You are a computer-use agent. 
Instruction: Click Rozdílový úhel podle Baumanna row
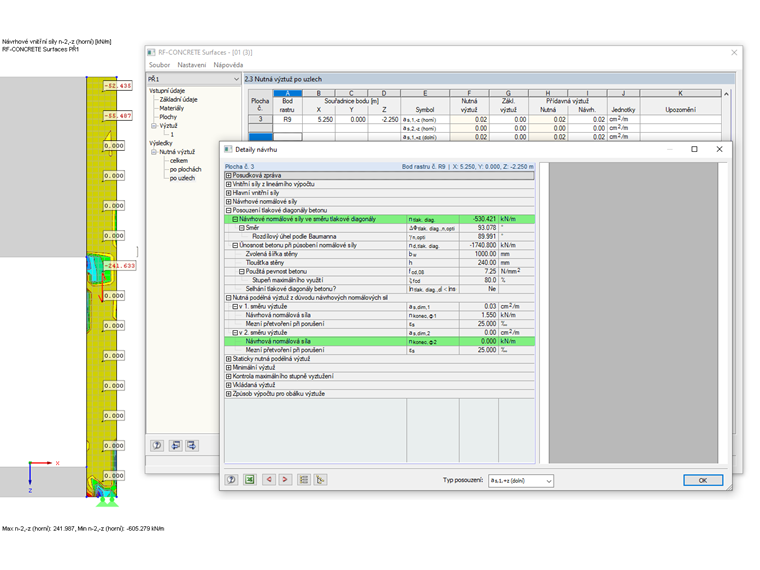[x=380, y=237]
